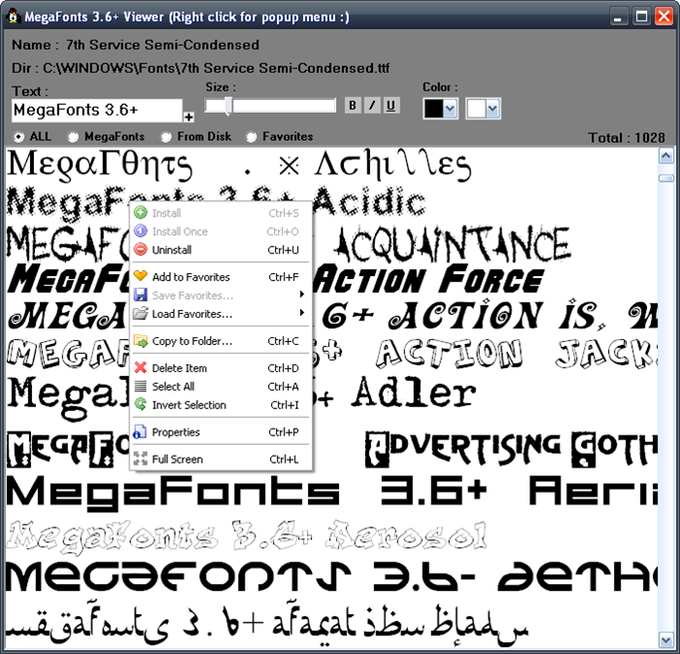This screenshot has width=680, height=654.
Task: Select the Aether font preview row
Action: (x=332, y=577)
